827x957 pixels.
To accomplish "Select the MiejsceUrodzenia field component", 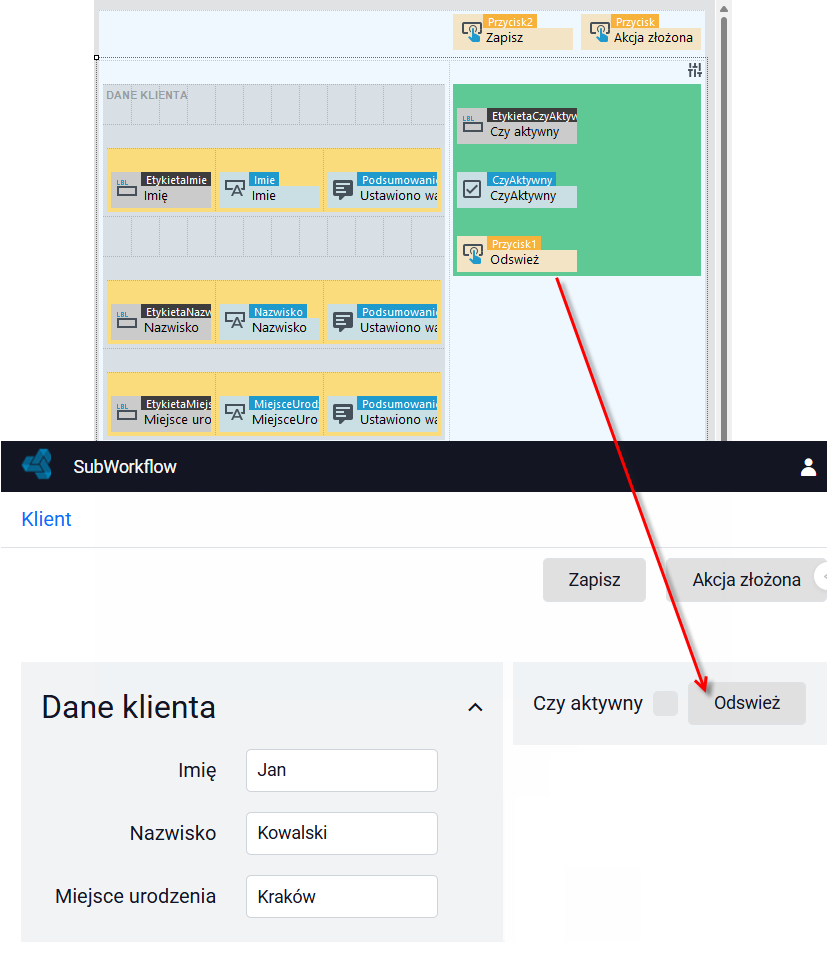I will point(269,413).
